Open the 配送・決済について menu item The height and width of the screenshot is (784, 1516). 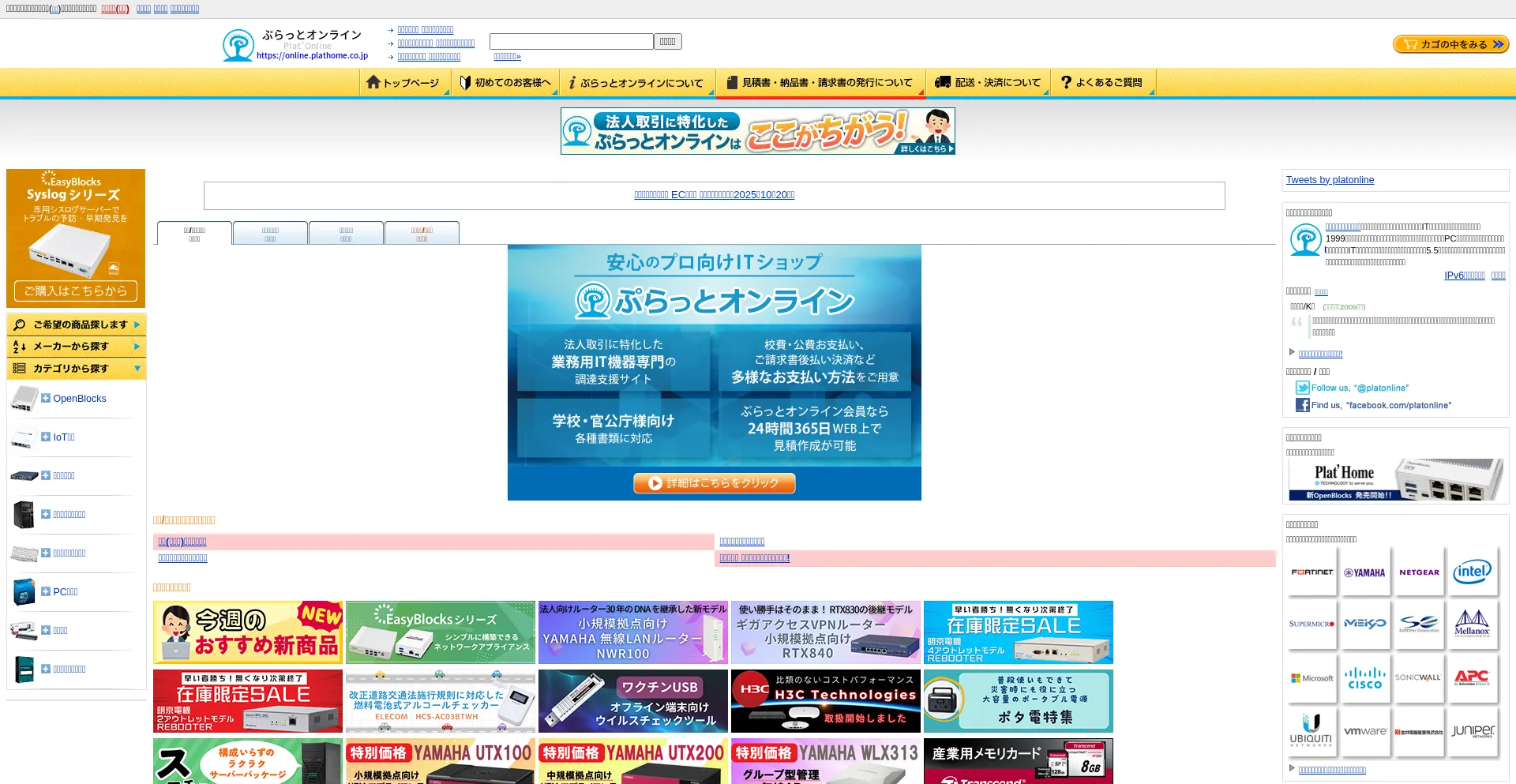click(988, 83)
